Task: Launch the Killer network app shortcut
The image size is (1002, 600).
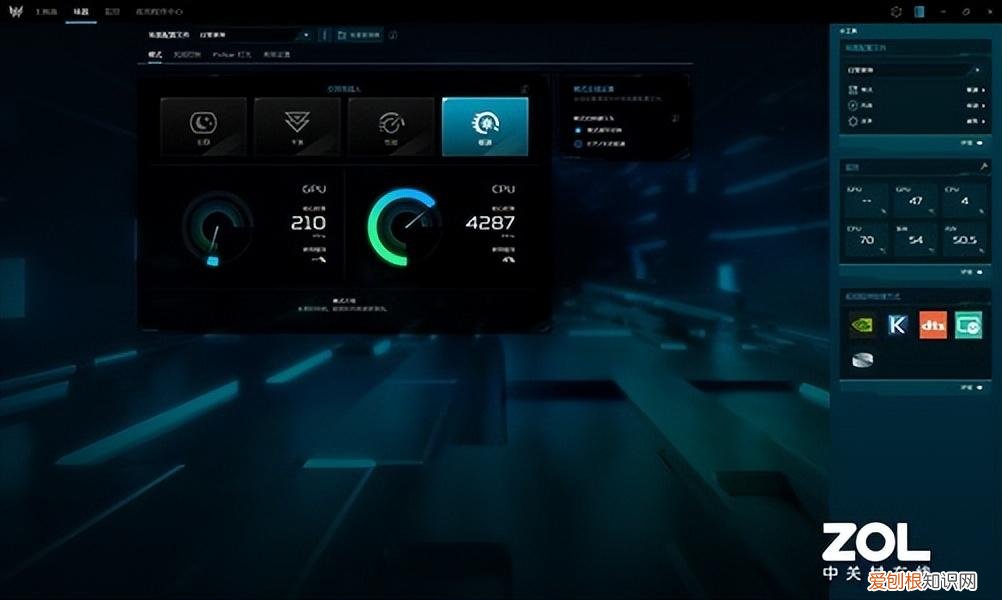Action: pos(898,325)
